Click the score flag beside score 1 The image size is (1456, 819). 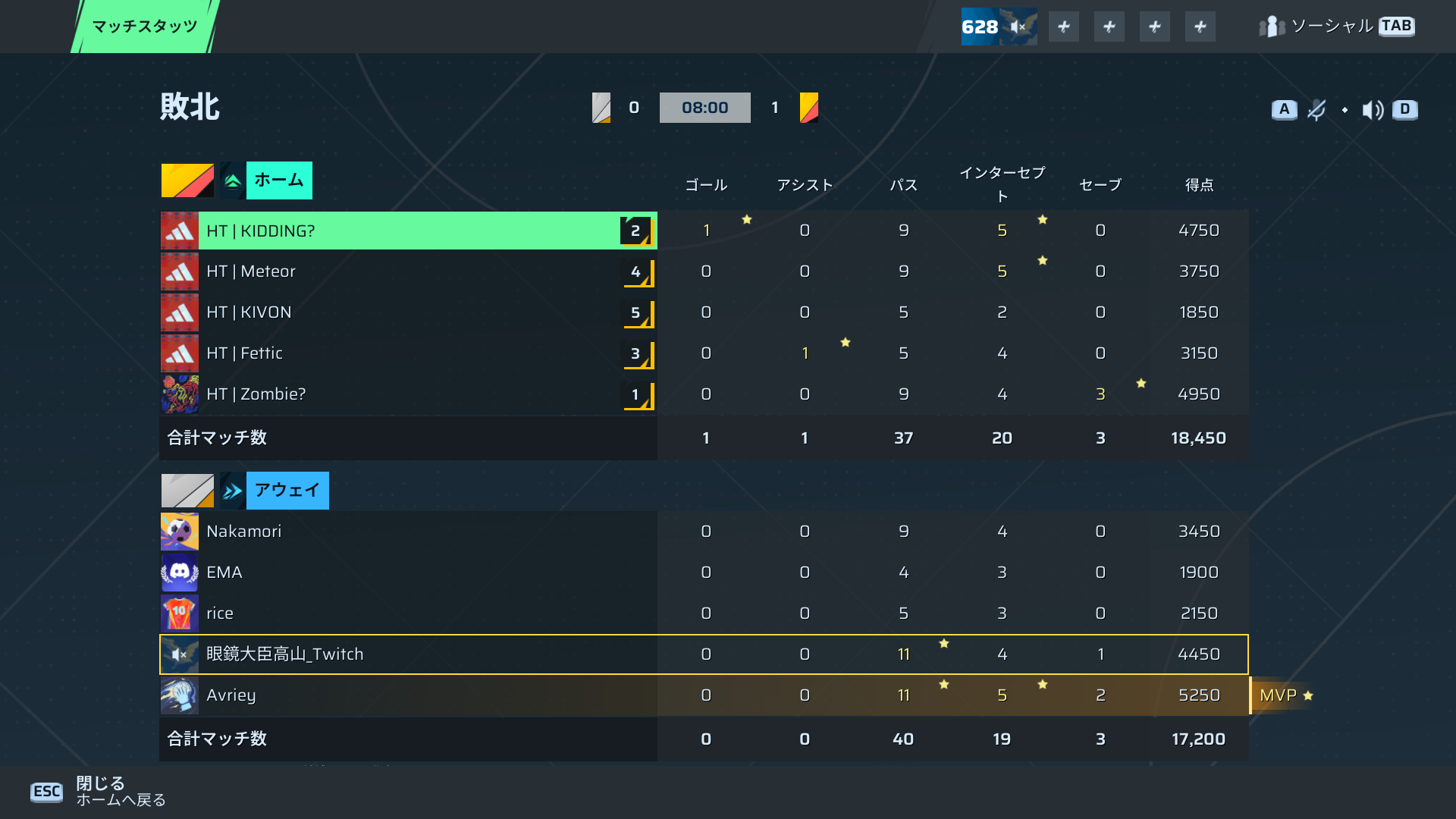pyautogui.click(x=809, y=108)
